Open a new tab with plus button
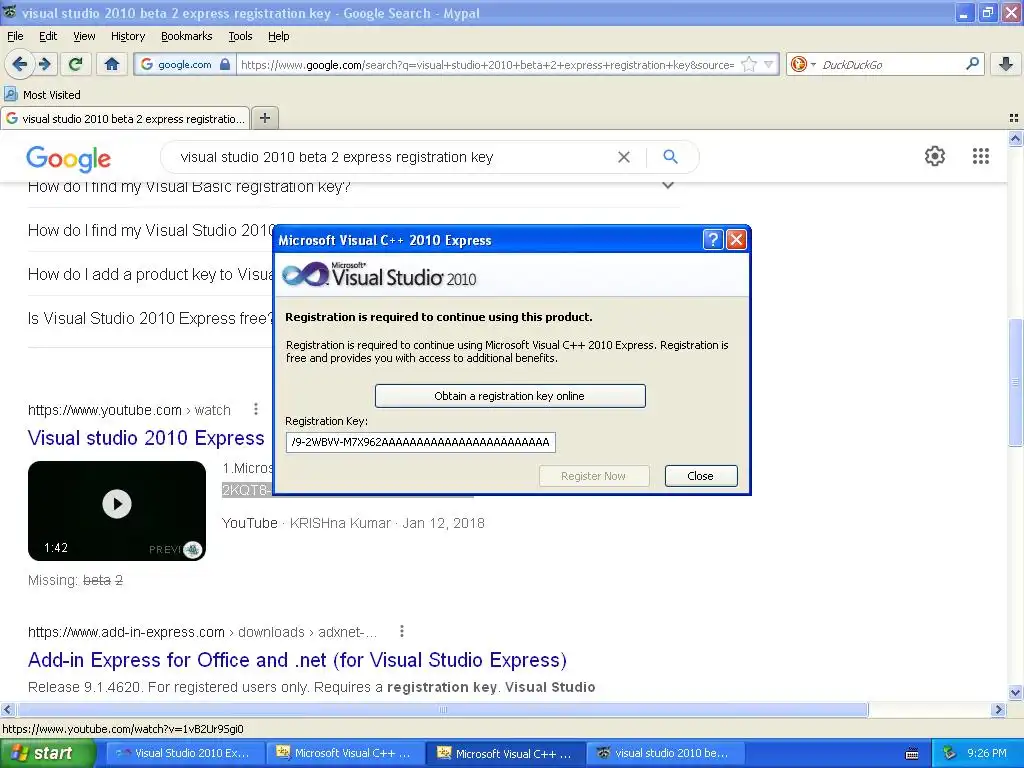 tap(264, 118)
